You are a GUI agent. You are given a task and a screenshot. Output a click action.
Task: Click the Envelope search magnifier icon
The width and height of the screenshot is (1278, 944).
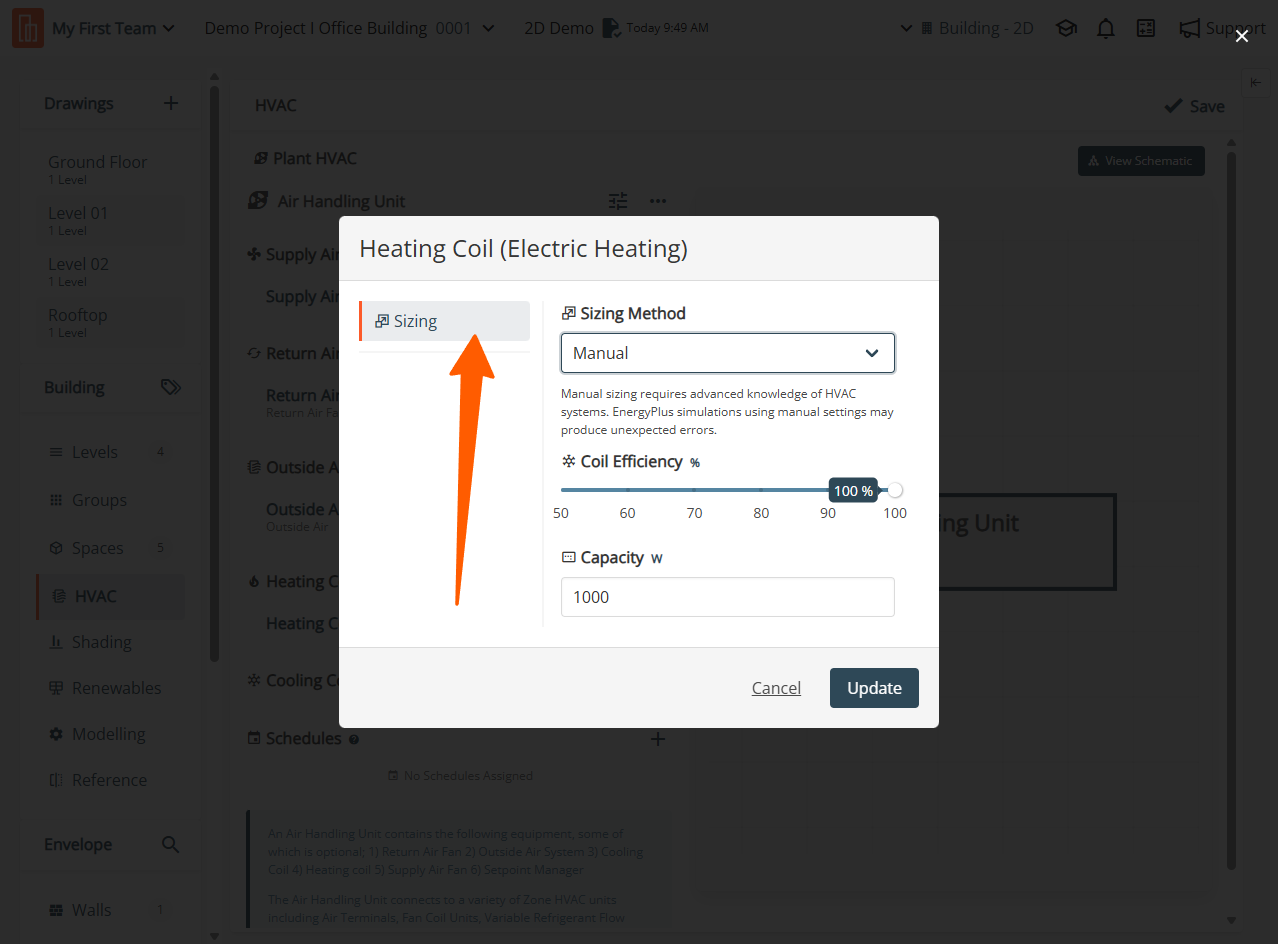171,844
